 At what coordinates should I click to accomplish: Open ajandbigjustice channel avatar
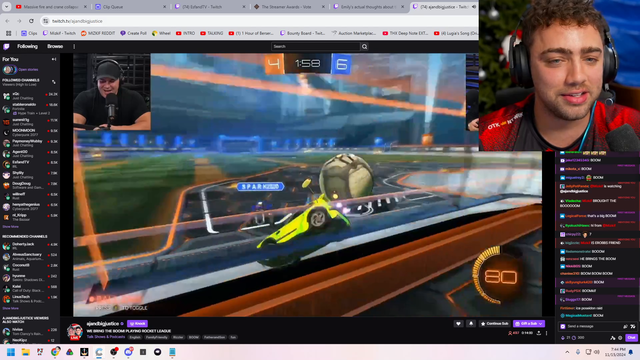74,331
